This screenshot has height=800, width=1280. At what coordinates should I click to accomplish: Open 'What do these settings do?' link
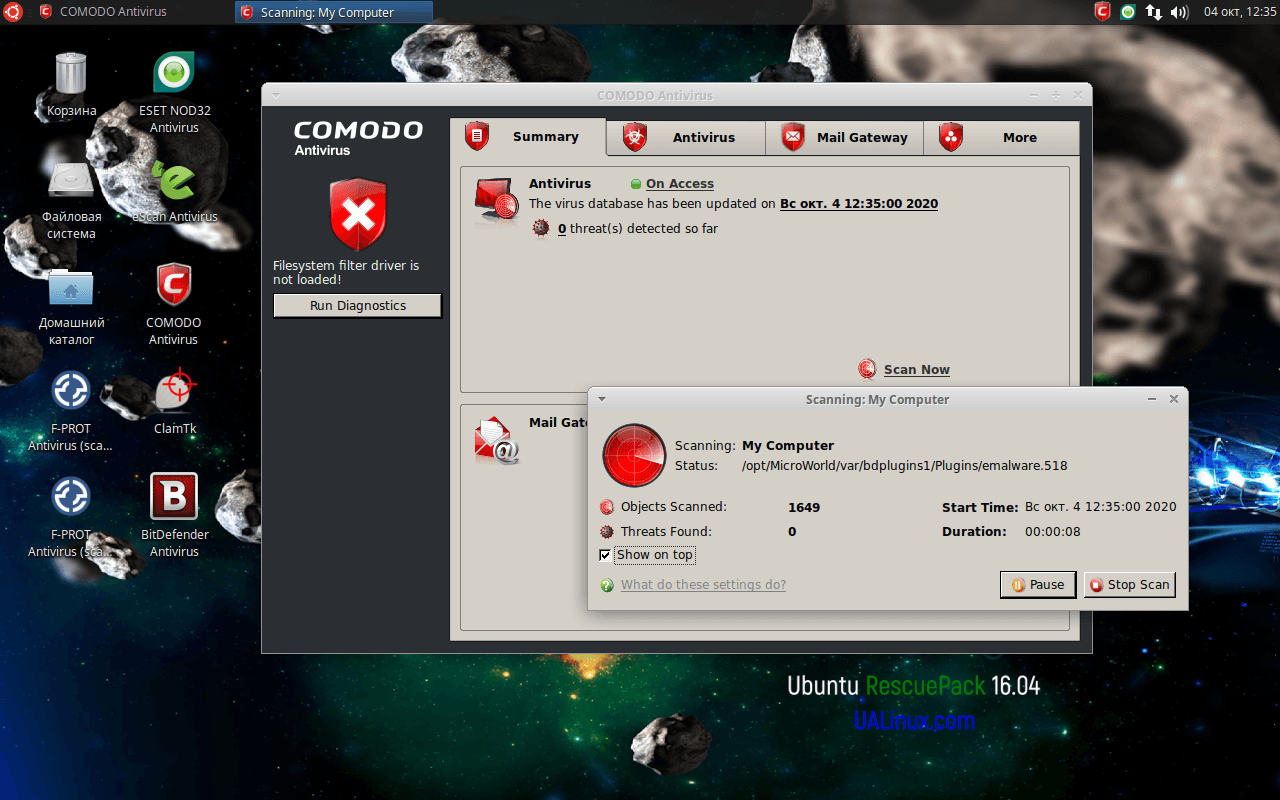(x=703, y=585)
